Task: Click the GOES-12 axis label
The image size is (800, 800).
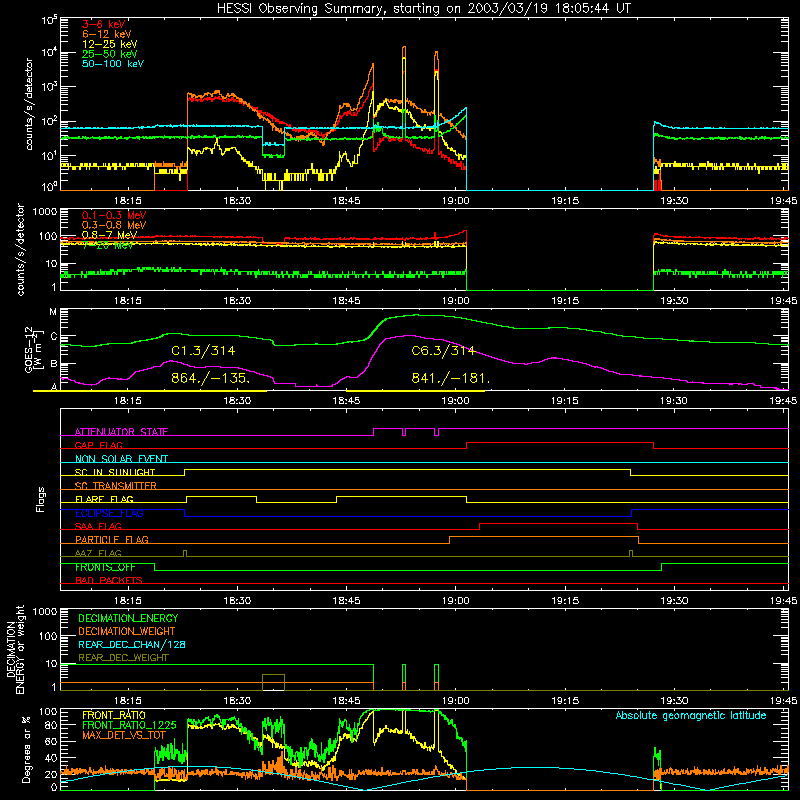Action: (x=33, y=350)
